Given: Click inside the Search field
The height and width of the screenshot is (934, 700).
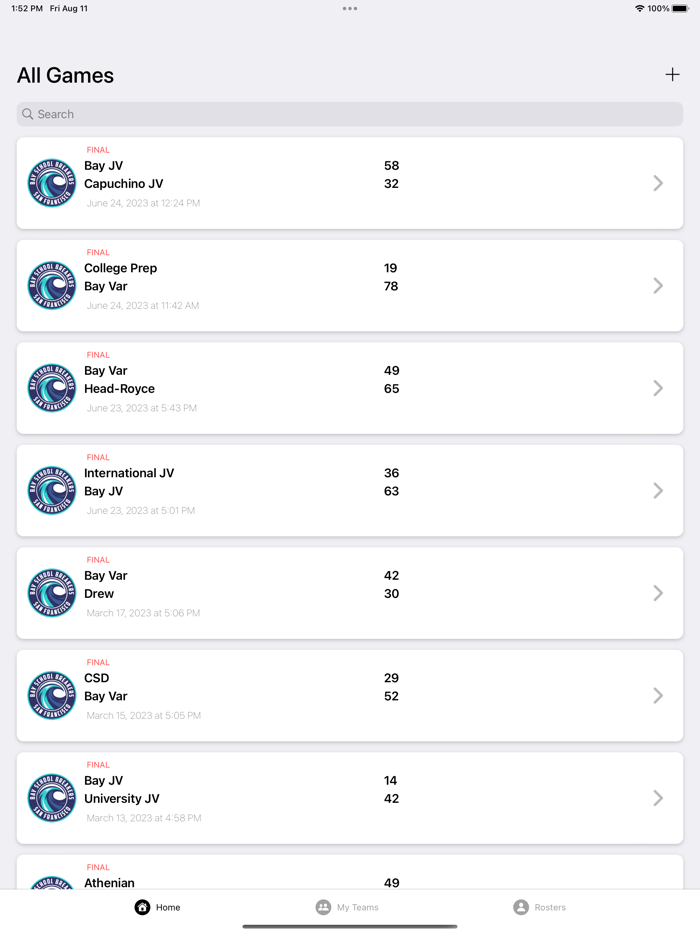Looking at the screenshot, I should [350, 114].
